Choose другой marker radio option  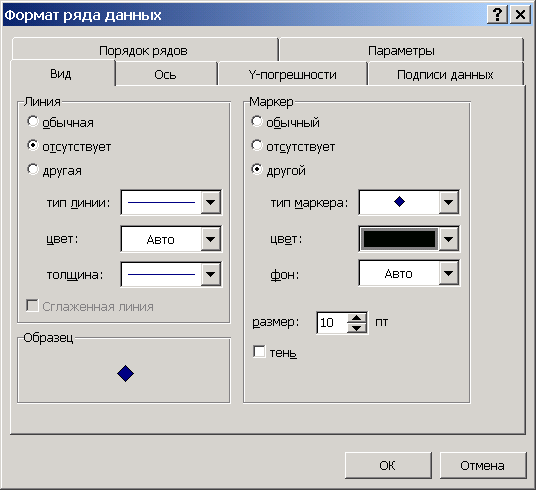pos(257,170)
